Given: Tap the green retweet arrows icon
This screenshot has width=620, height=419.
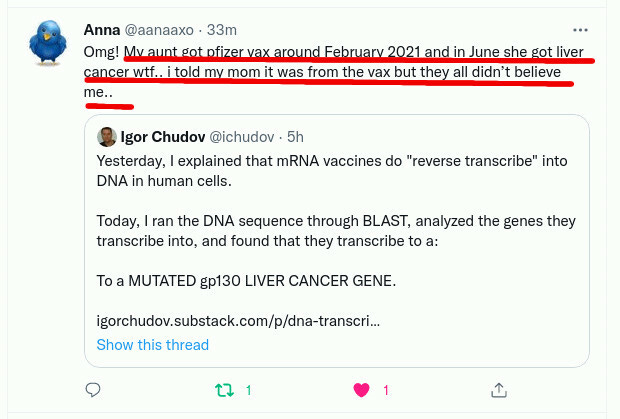Looking at the screenshot, I should pos(224,390).
